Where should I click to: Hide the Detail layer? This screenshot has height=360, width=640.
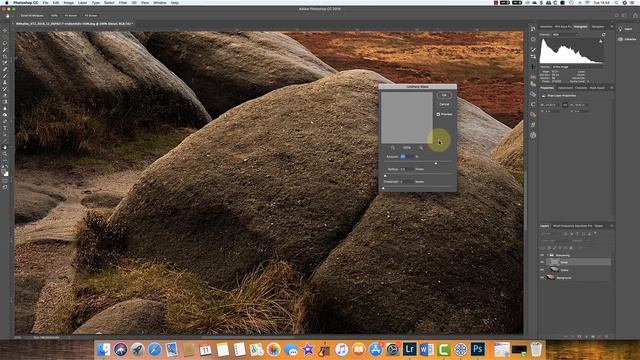542,262
